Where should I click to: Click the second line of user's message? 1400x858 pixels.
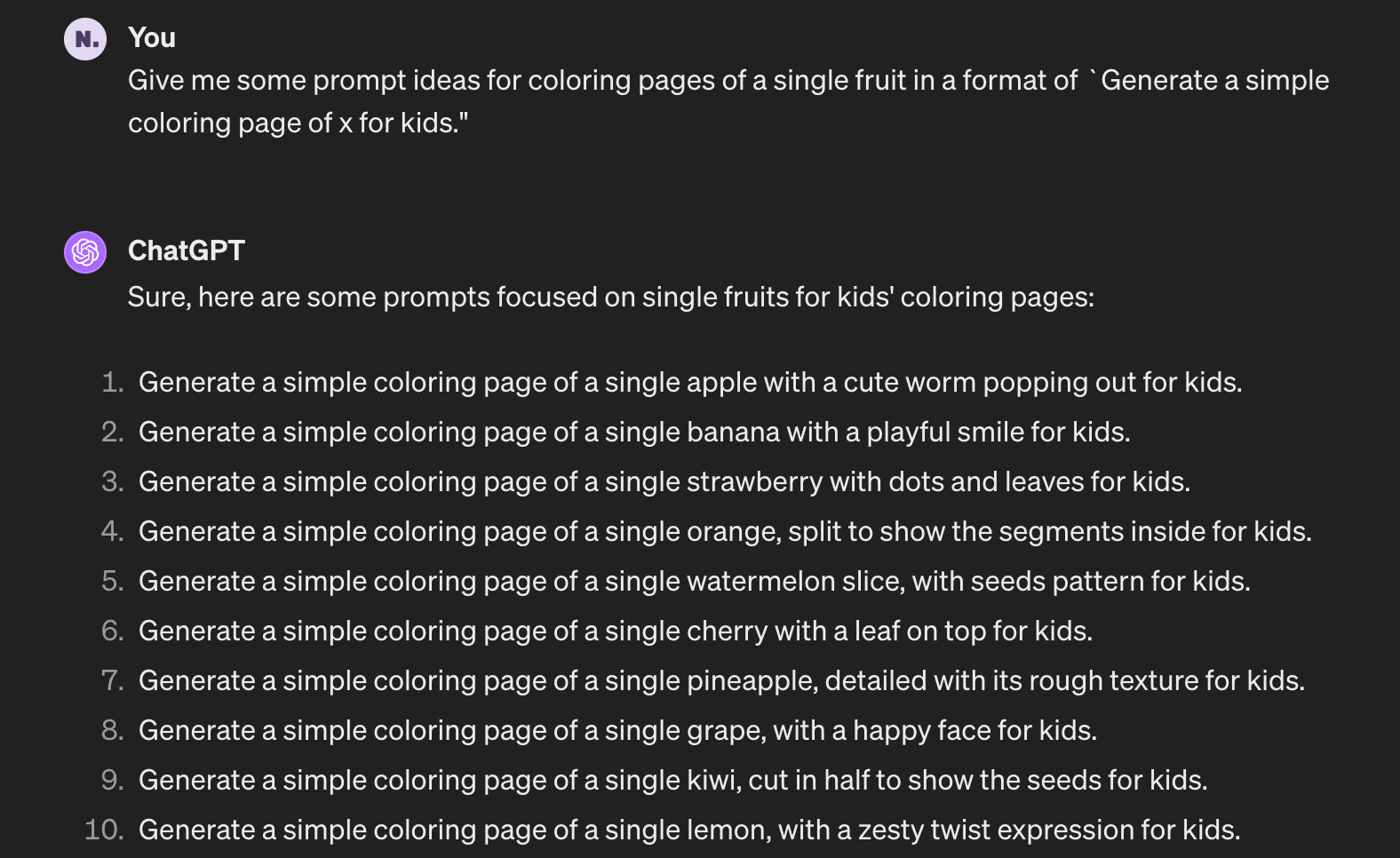pos(298,123)
